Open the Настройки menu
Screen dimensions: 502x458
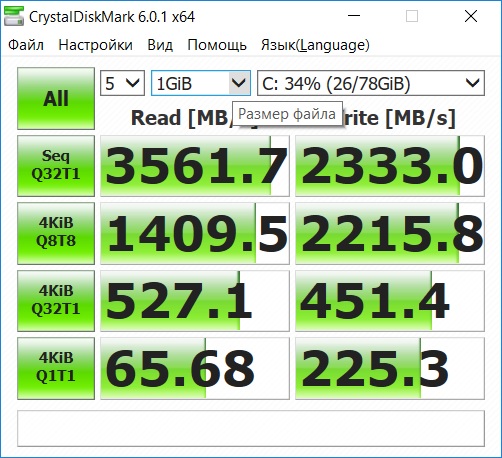tap(95, 45)
